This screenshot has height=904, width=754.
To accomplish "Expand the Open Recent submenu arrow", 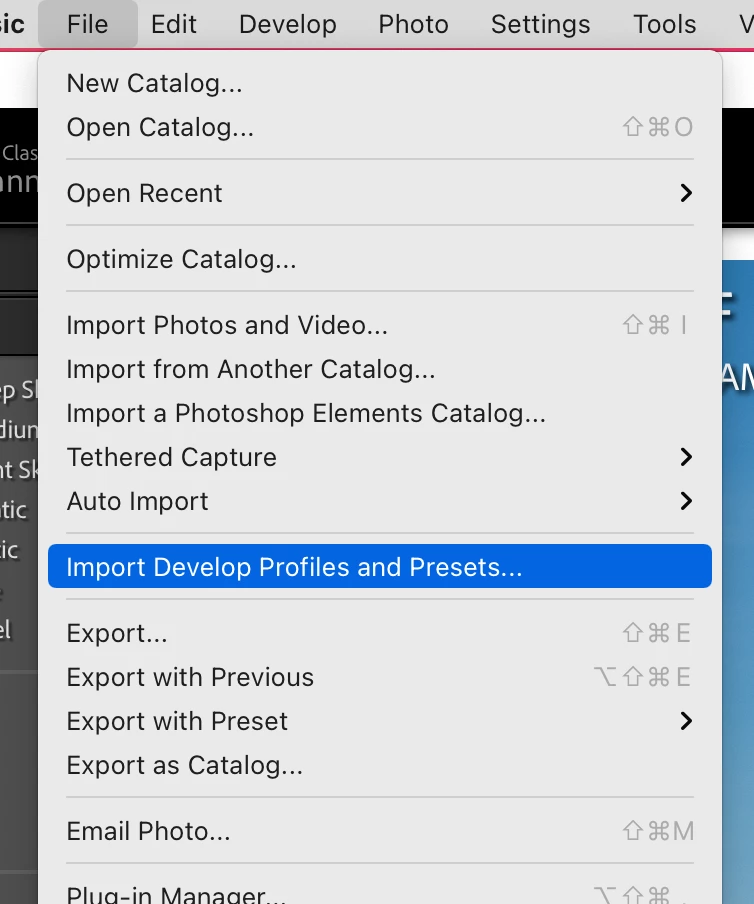I will (686, 193).
